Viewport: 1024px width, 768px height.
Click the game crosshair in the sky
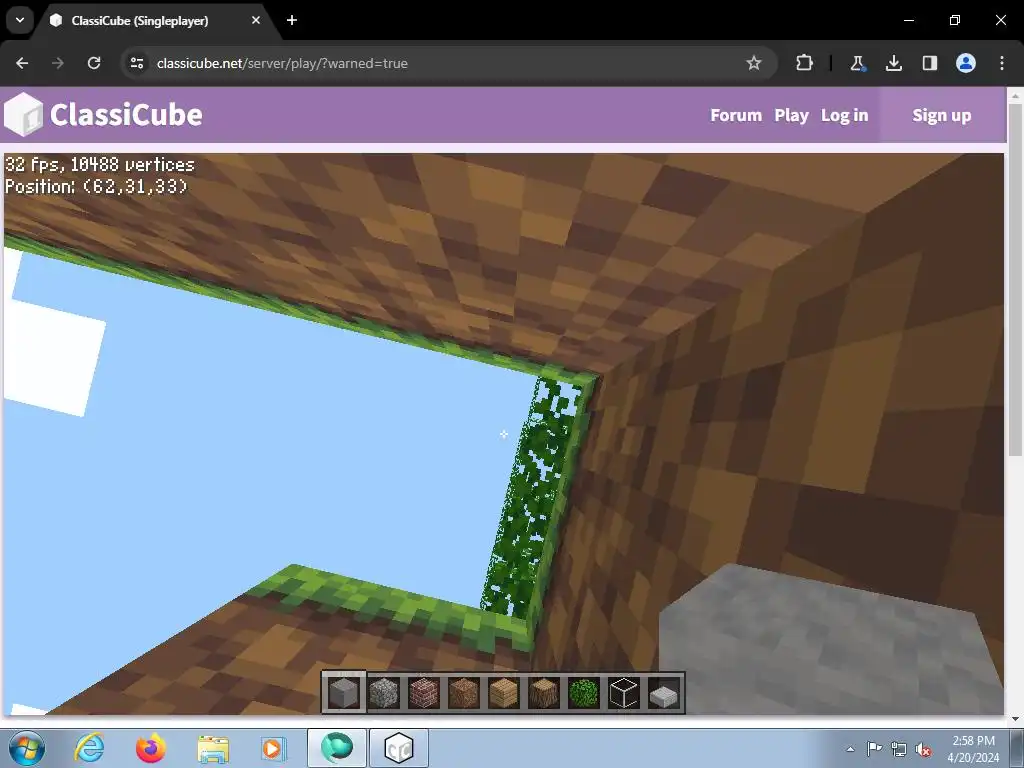coord(504,434)
